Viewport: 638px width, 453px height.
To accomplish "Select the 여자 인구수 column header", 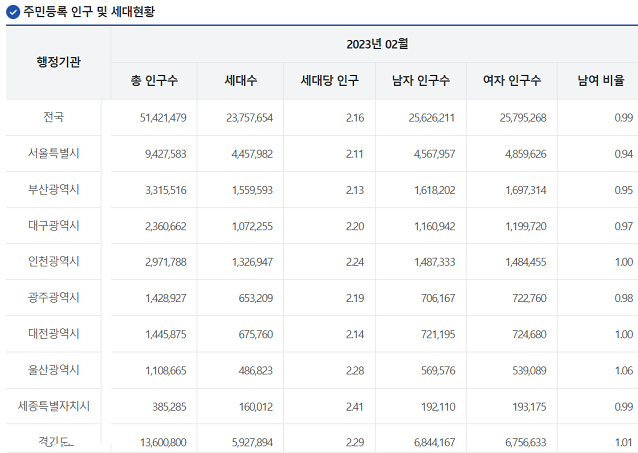I will tap(511, 81).
